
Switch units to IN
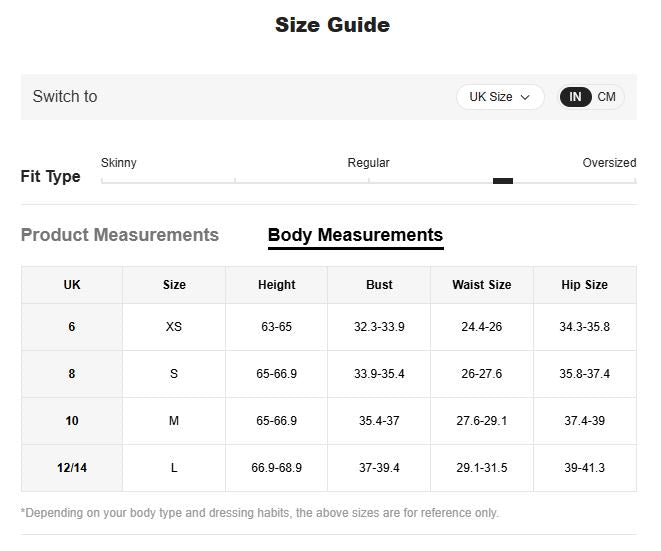point(576,97)
